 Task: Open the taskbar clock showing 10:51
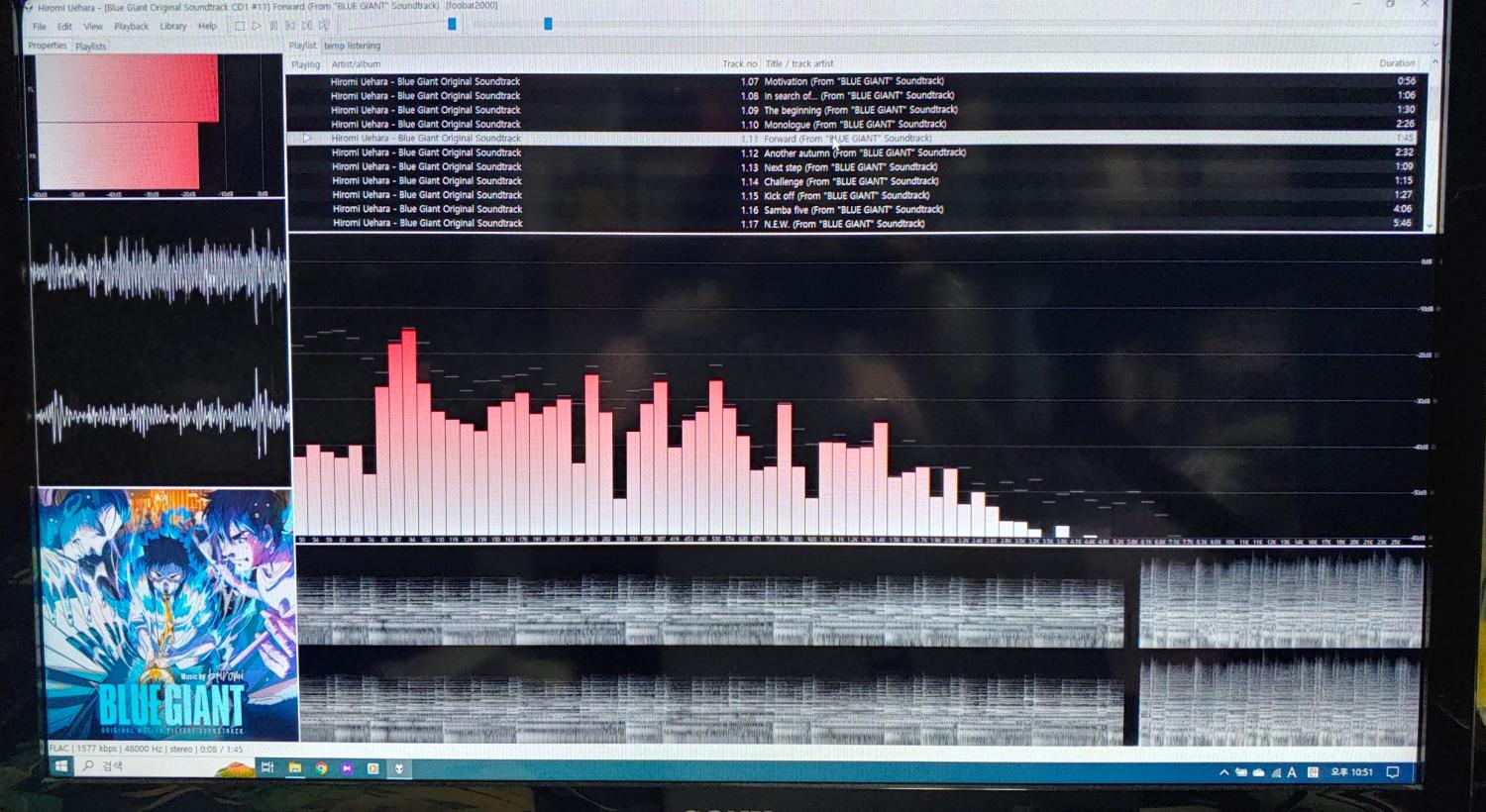click(1352, 772)
